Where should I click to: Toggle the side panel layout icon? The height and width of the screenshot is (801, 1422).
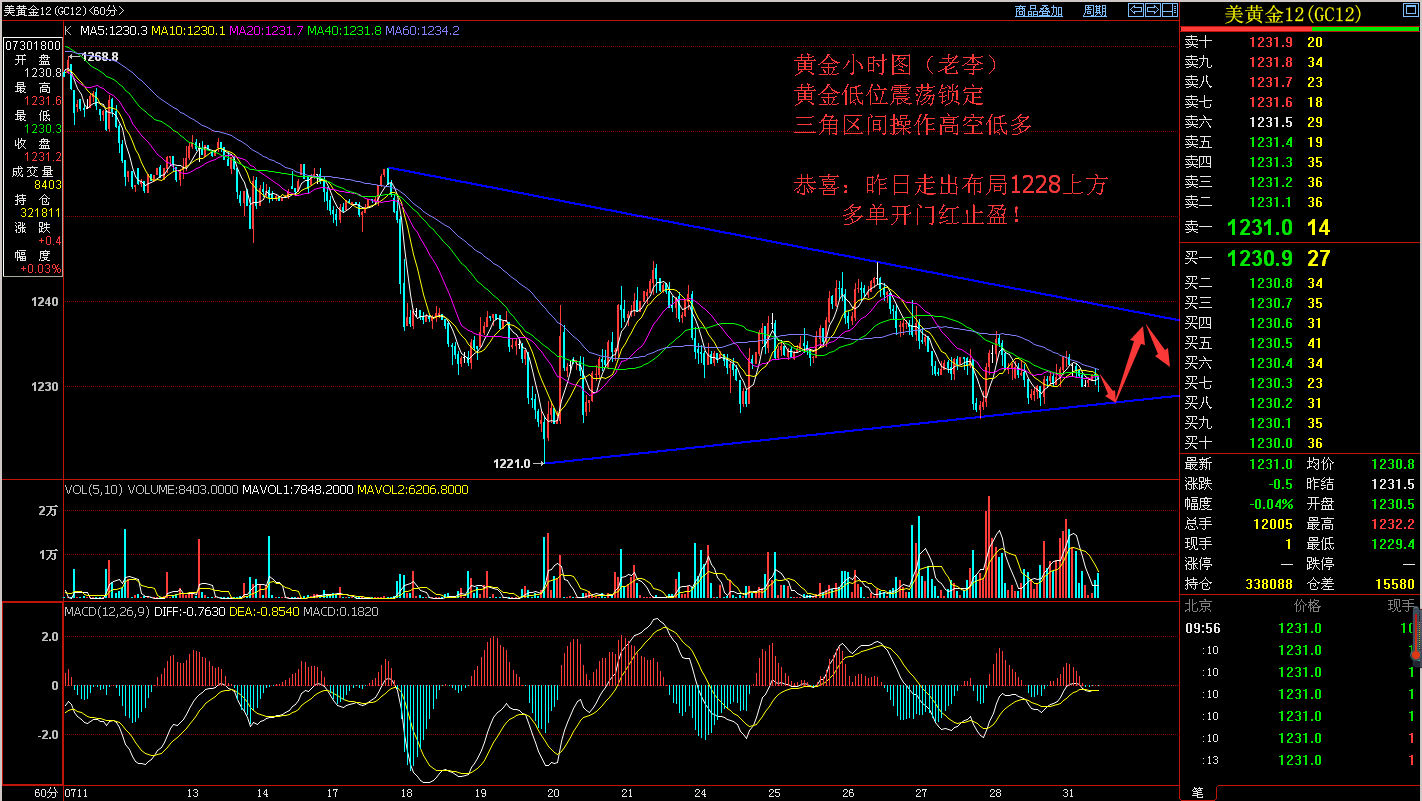click(x=1170, y=10)
